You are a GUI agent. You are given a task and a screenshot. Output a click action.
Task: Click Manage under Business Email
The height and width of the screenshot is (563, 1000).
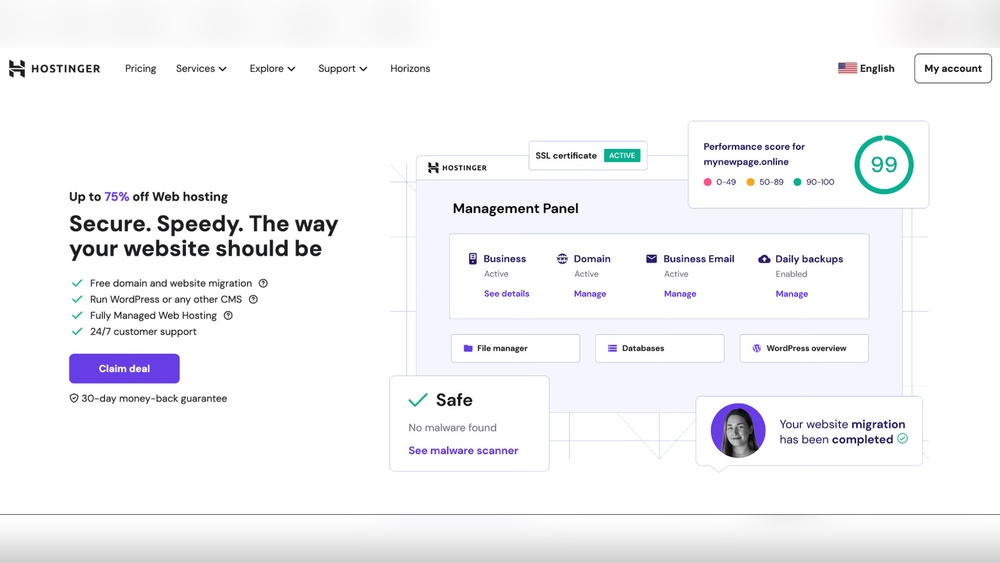(x=680, y=294)
